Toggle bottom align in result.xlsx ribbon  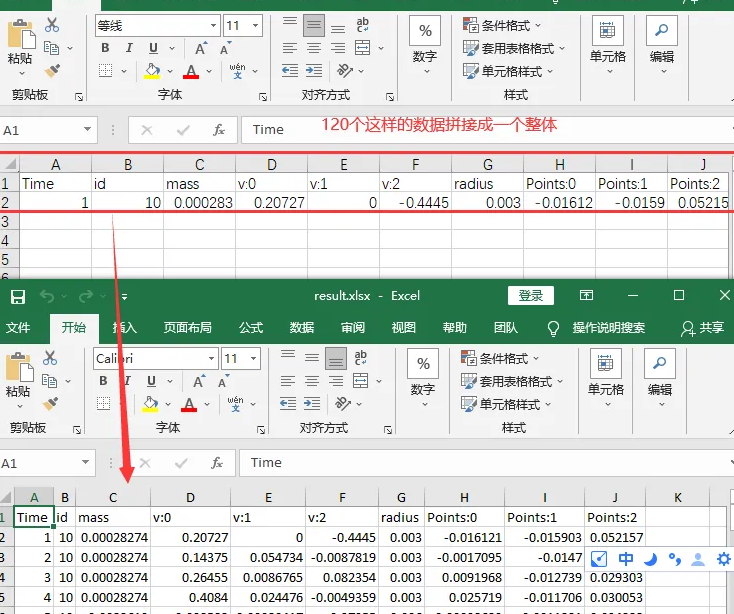pos(336,359)
